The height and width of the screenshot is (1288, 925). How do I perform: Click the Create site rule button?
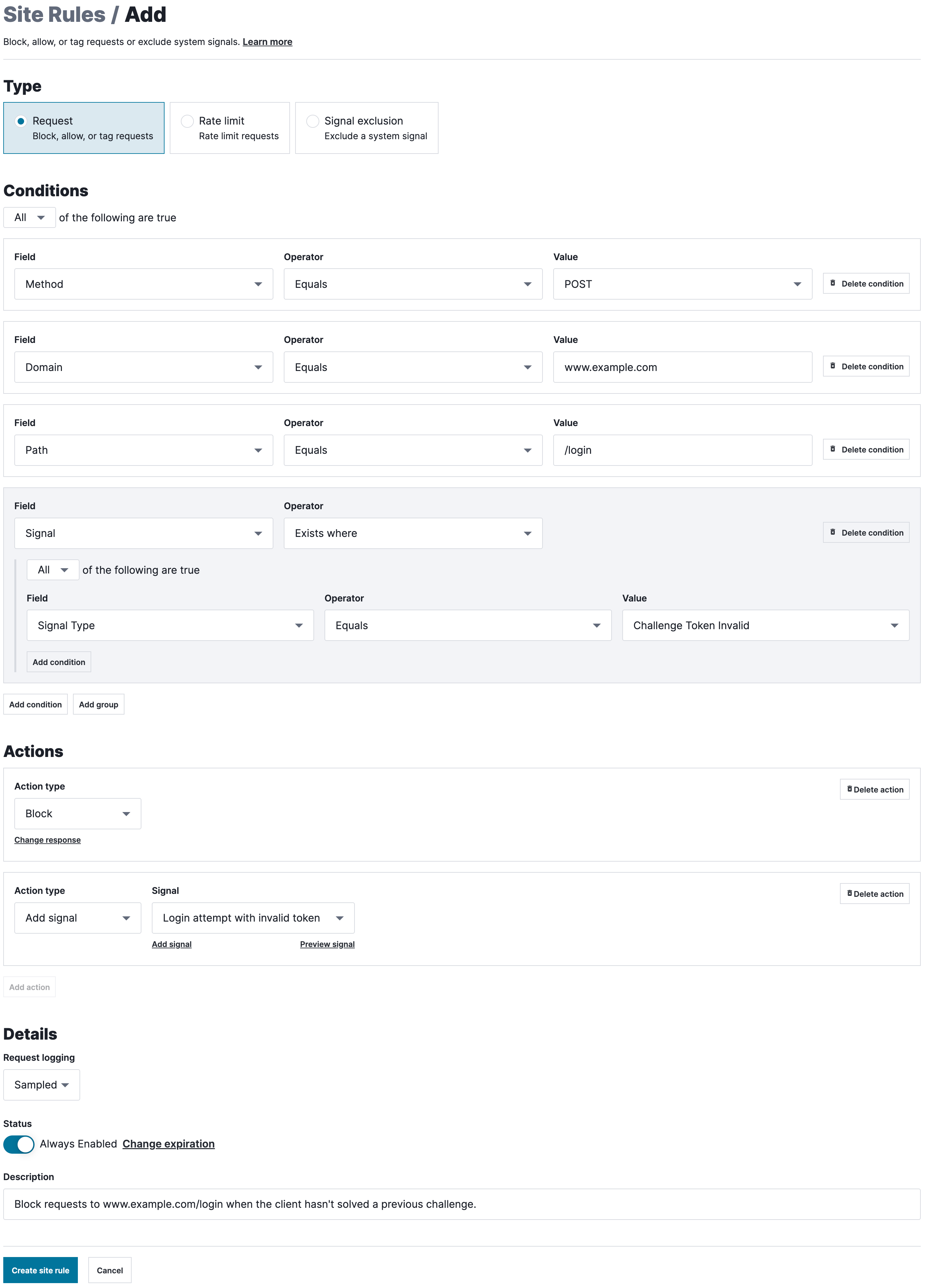pos(40,1270)
